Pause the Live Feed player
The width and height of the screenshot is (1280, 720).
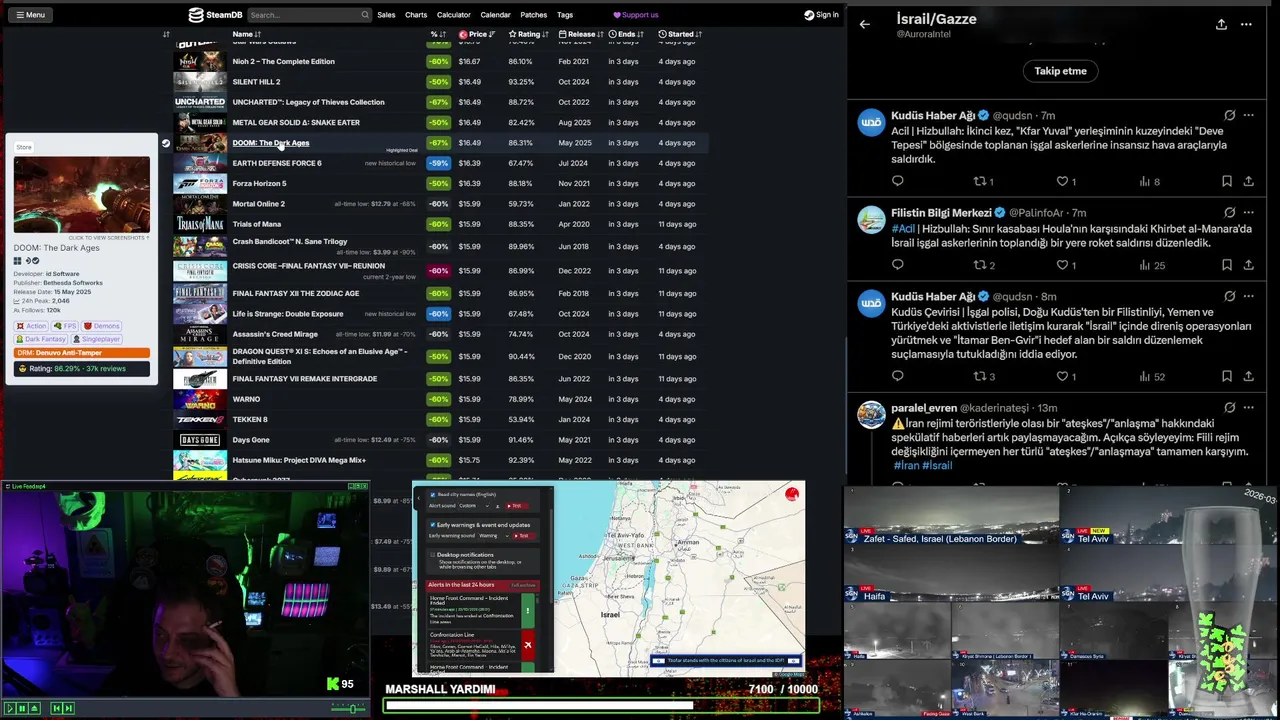click(22, 708)
